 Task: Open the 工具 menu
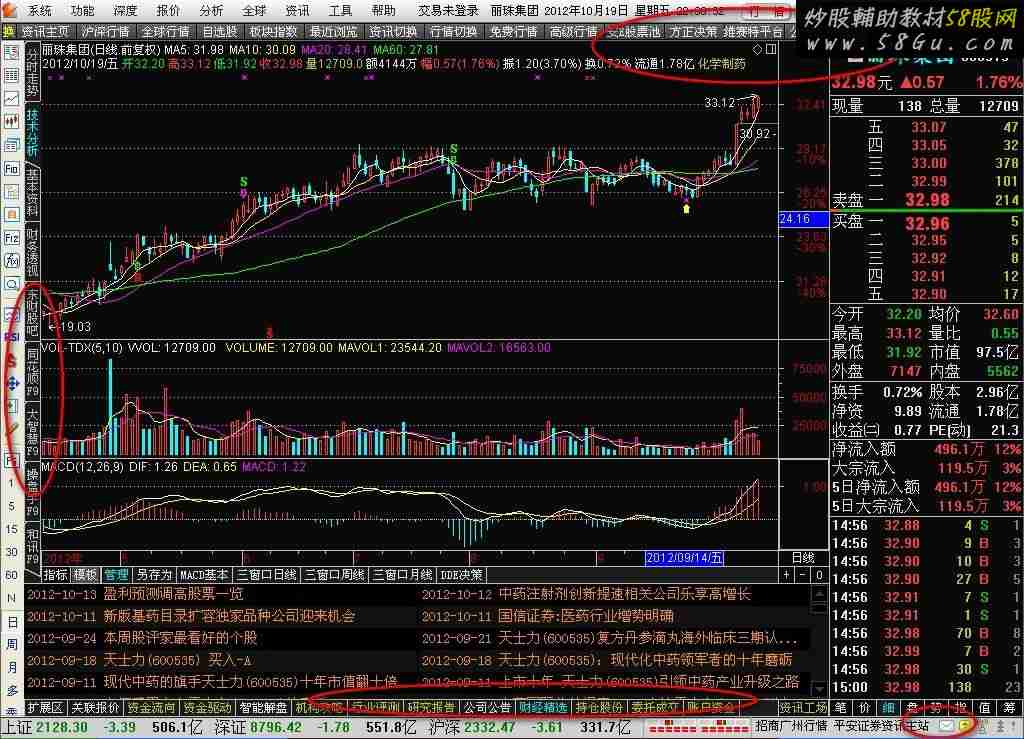tap(340, 10)
